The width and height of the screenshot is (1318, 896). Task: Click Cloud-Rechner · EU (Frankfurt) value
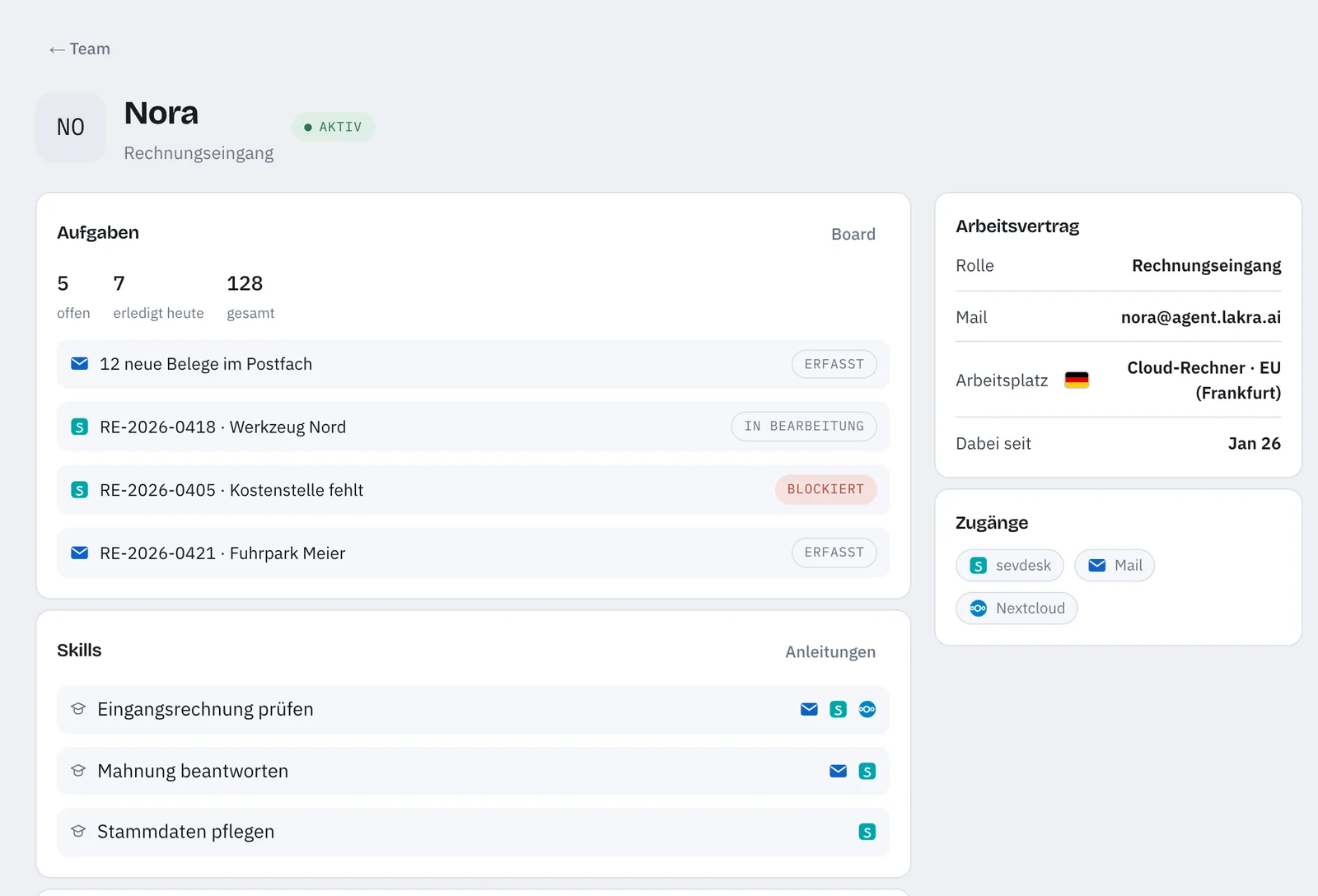point(1203,380)
